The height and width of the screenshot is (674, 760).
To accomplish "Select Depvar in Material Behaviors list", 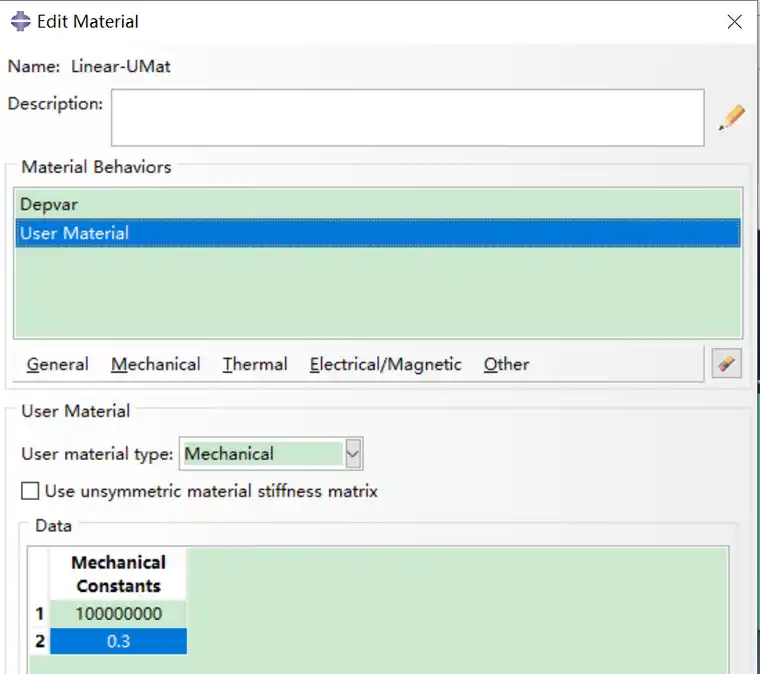I will click(x=49, y=204).
